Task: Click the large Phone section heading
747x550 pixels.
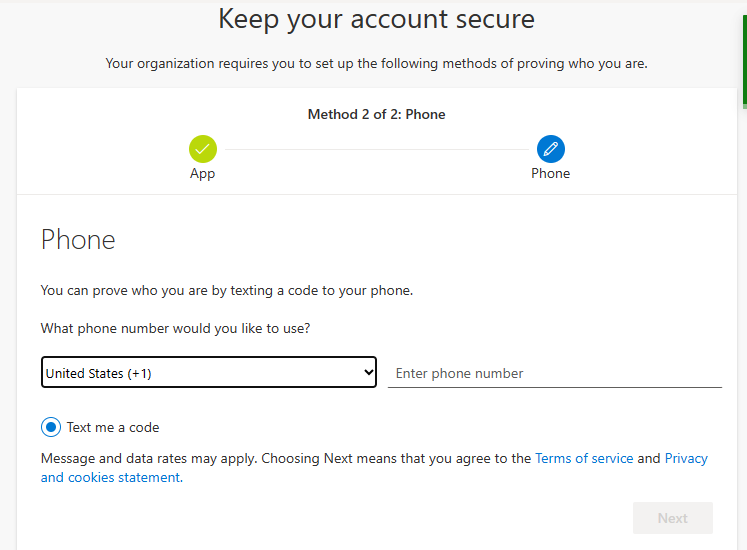Action: point(78,240)
